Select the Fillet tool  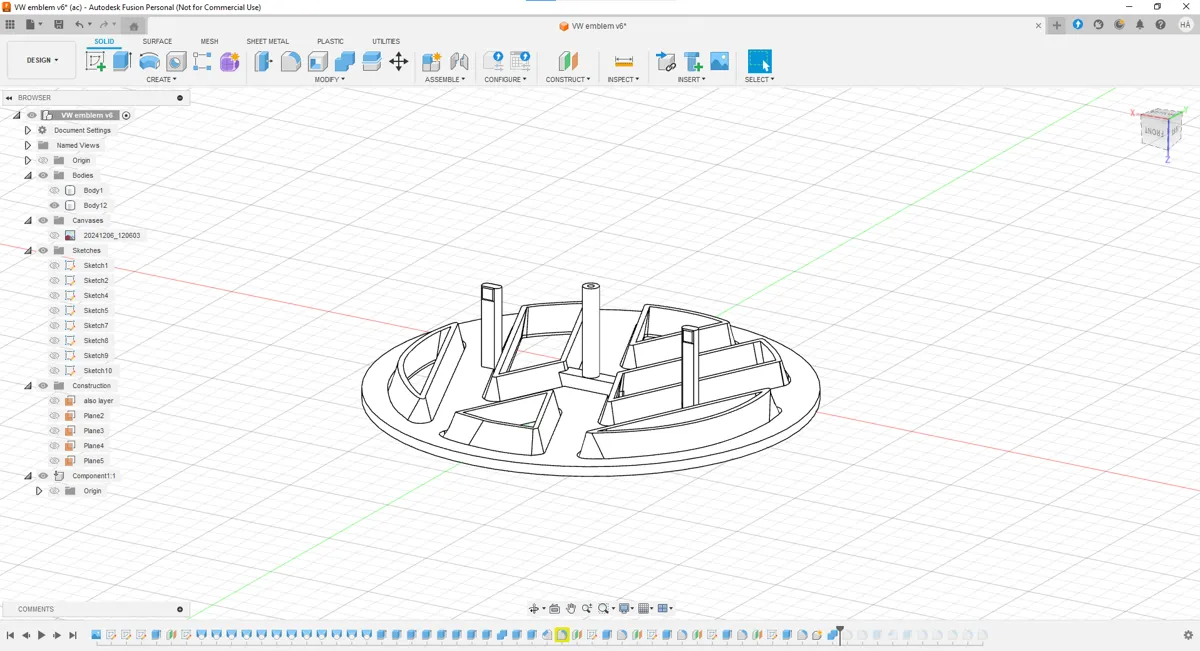coord(290,62)
